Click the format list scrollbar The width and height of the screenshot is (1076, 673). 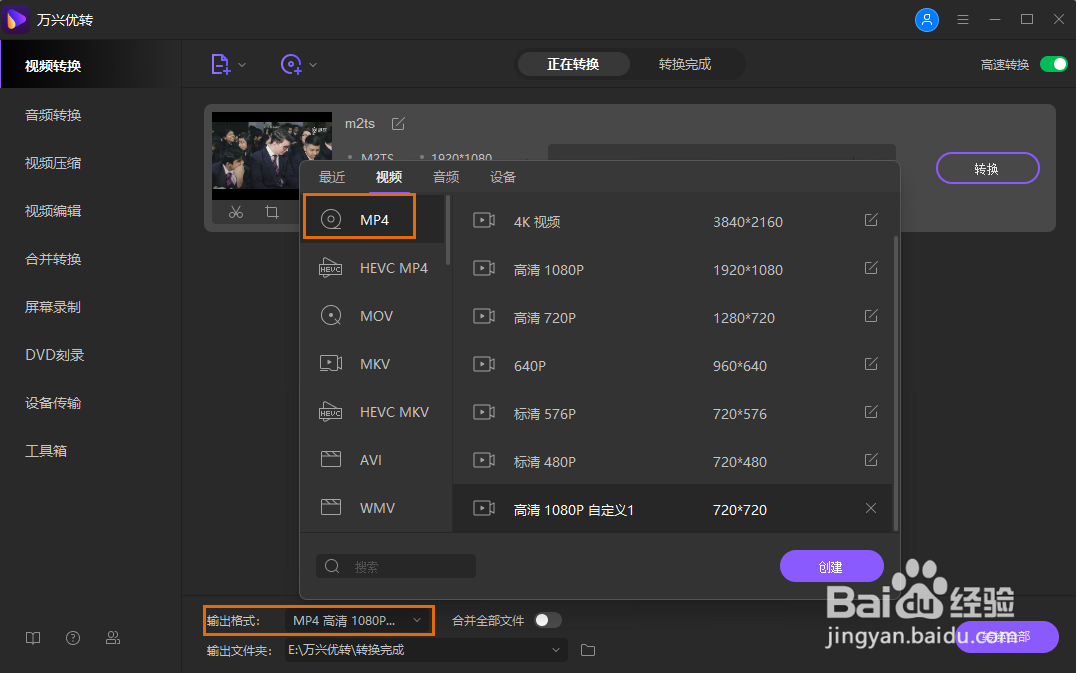pyautogui.click(x=448, y=230)
